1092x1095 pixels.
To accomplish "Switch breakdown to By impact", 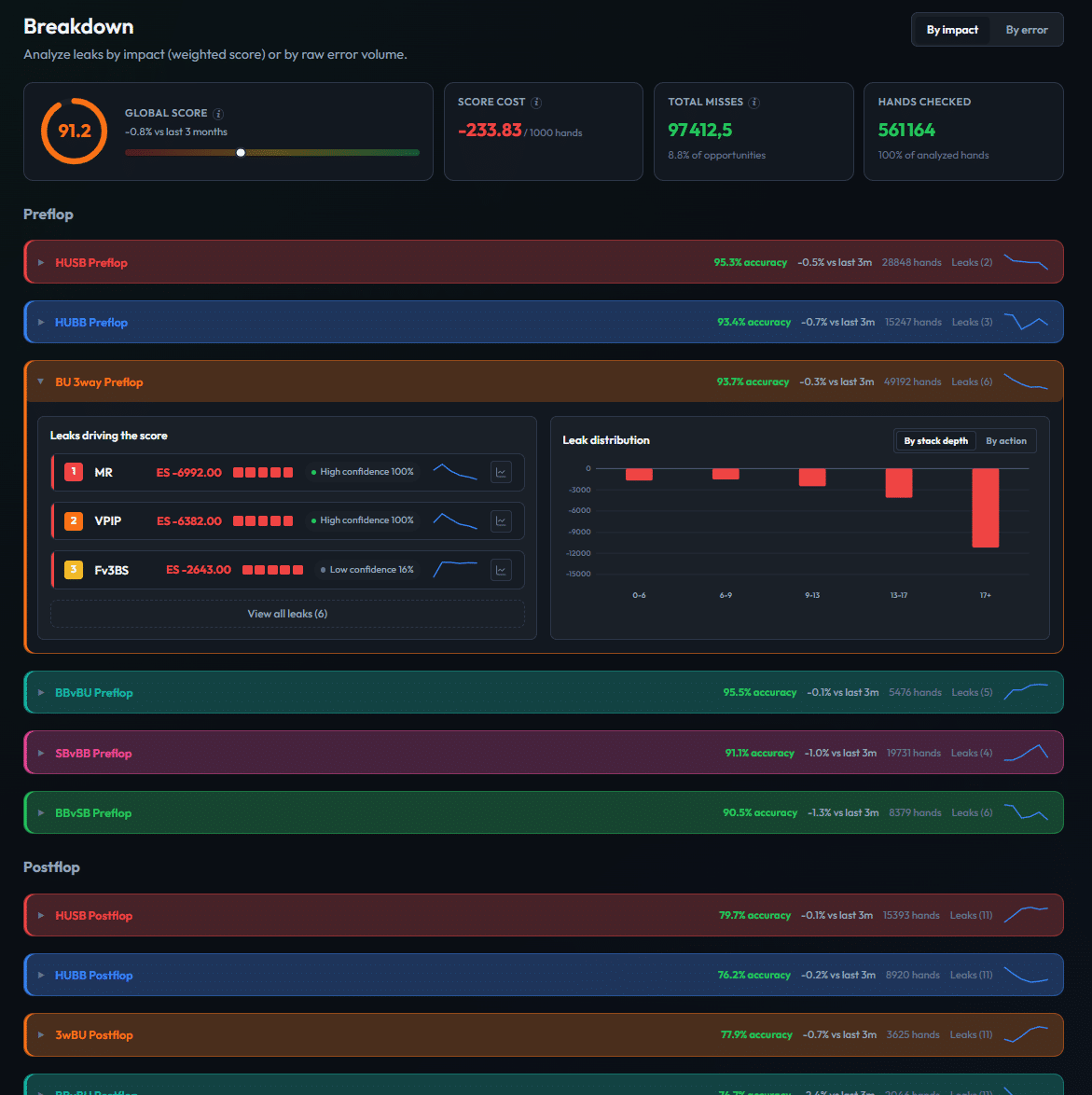I will pos(952,30).
